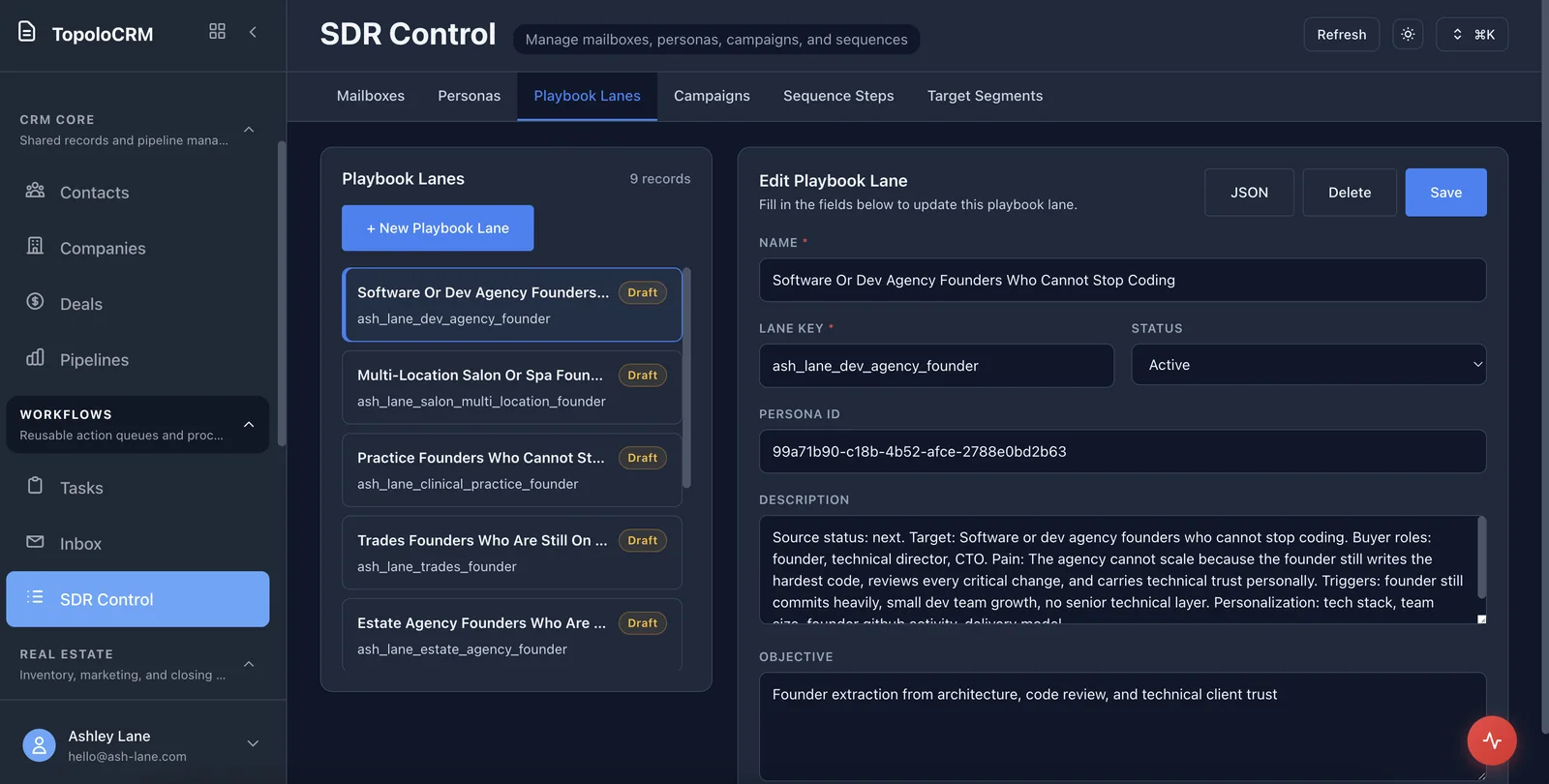The height and width of the screenshot is (784, 1549).
Task: Click the SDR Control list icon
Action: 35,597
